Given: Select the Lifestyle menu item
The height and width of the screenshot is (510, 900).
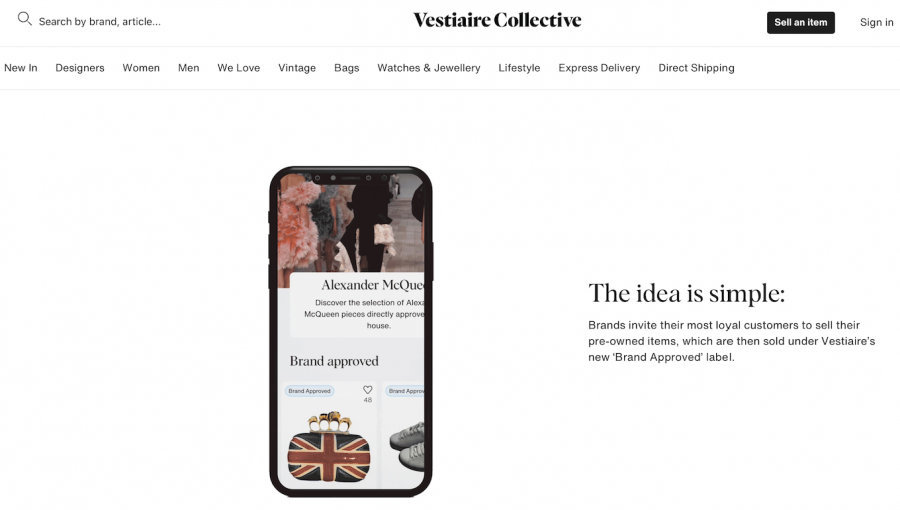Looking at the screenshot, I should click(519, 68).
